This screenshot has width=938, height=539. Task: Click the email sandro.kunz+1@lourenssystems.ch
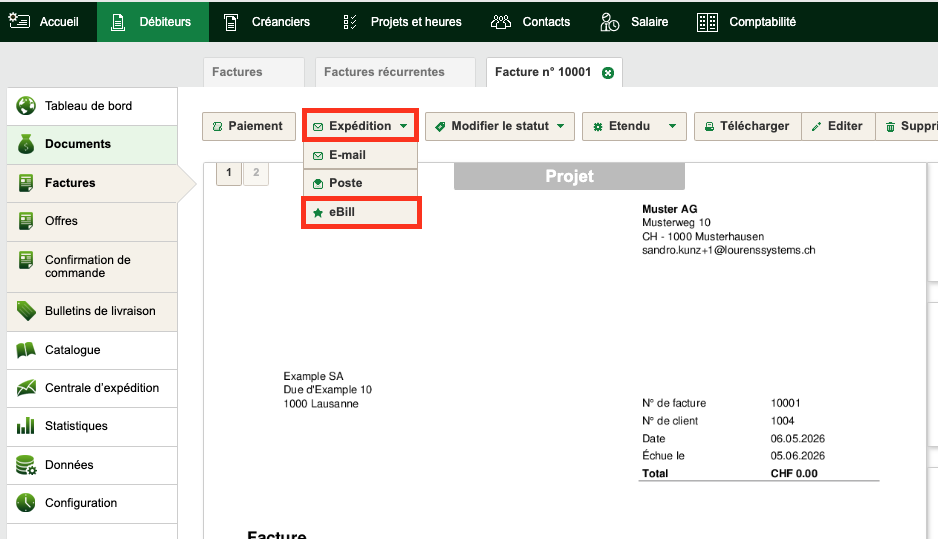point(729,251)
